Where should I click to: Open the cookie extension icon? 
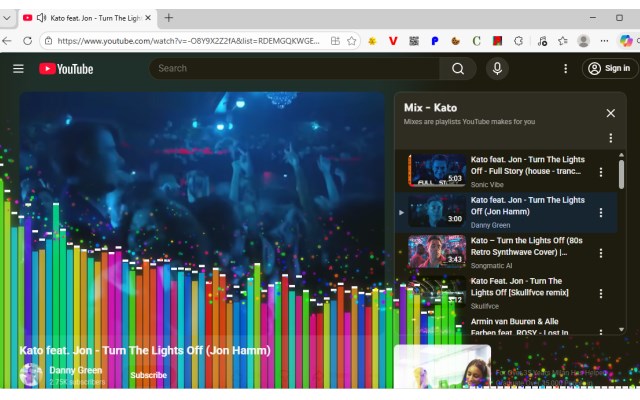coord(456,41)
